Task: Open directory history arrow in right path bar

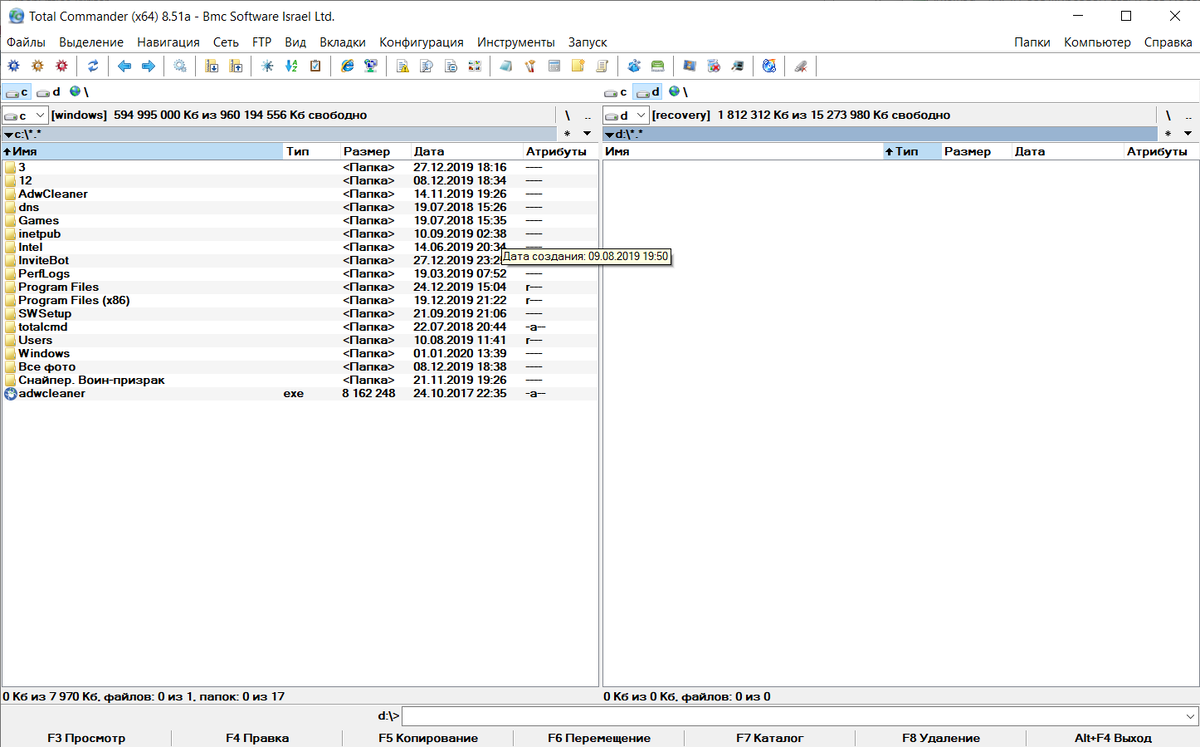Action: [x=1188, y=134]
